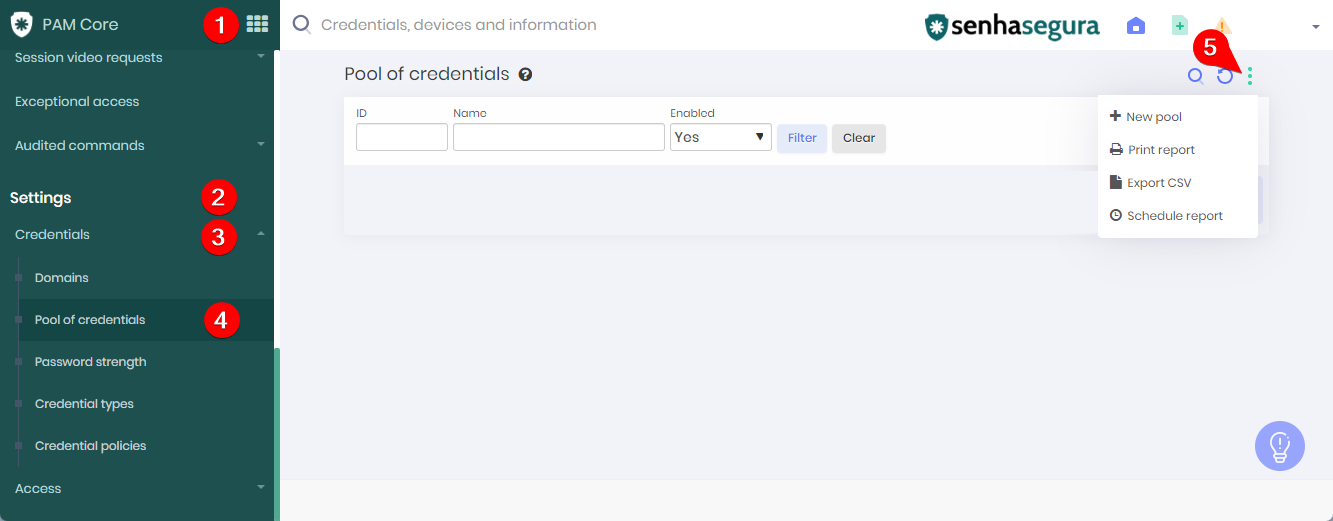Focus the Name filter input field

pyautogui.click(x=559, y=137)
